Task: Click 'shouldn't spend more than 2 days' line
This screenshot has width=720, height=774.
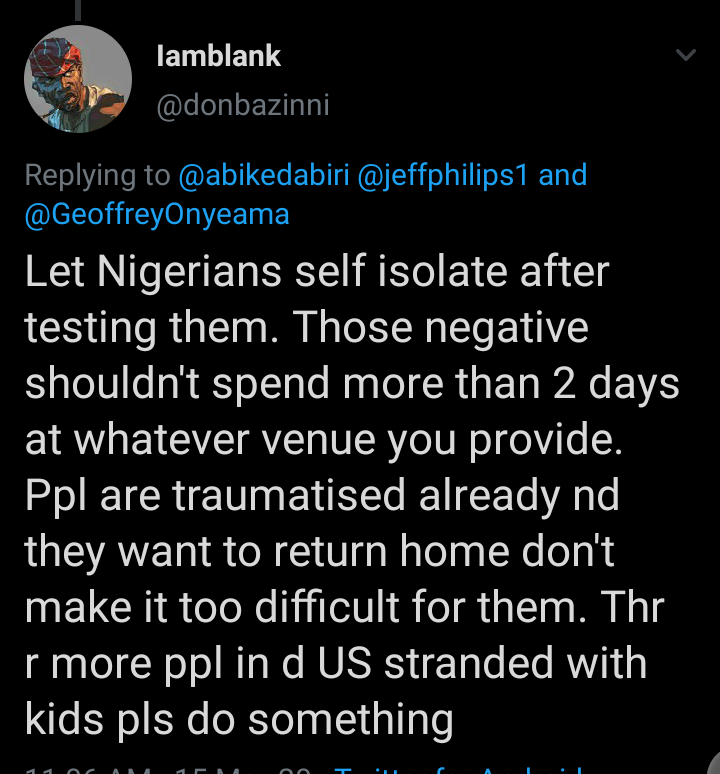Action: pyautogui.click(x=352, y=384)
